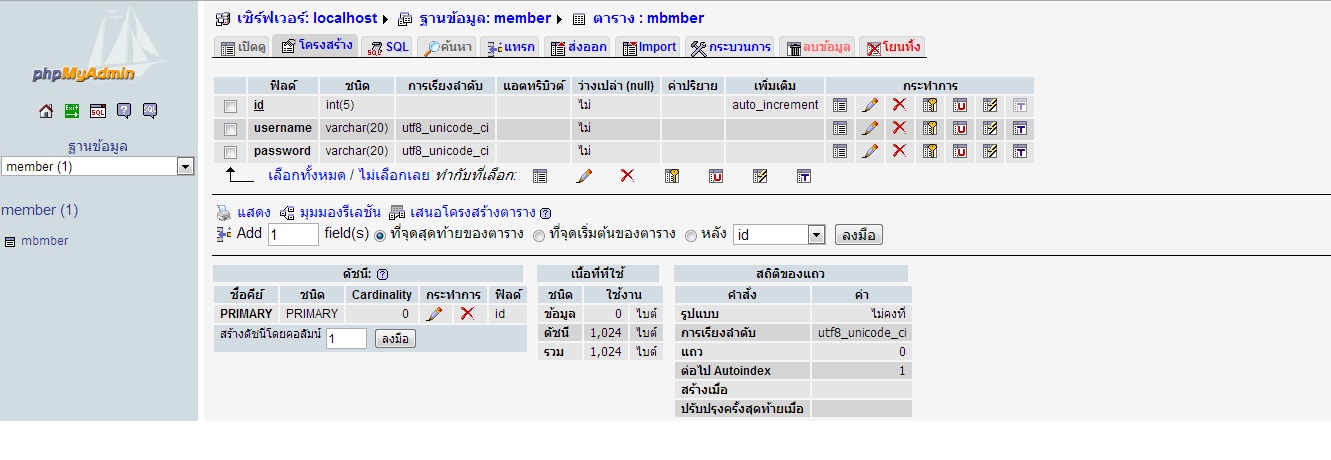Edit the PRIMARY index pencil icon
The width and height of the screenshot is (1331, 460).
(x=434, y=314)
